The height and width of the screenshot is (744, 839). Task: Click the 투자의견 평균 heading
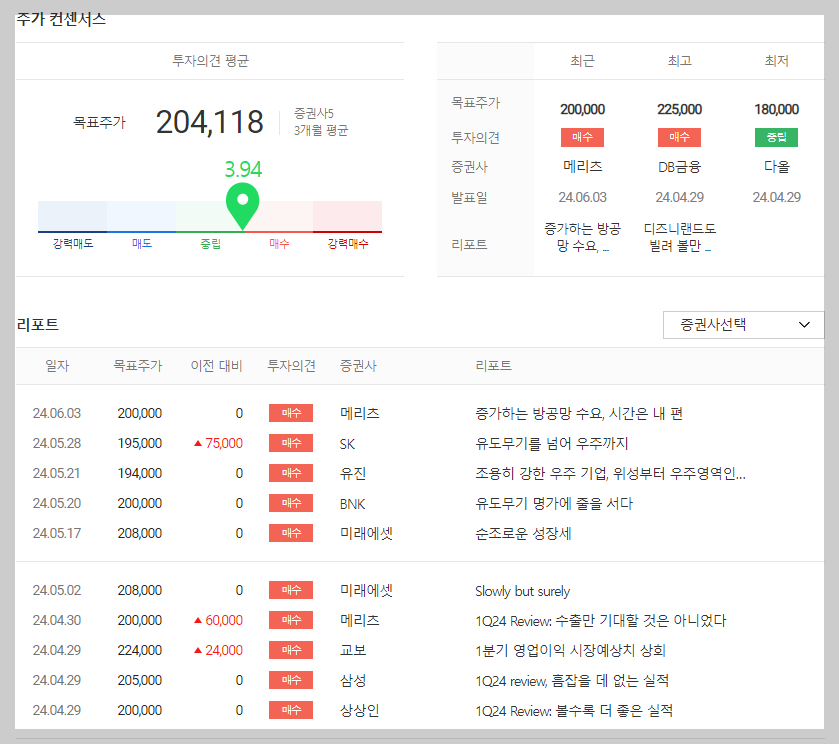[210, 61]
